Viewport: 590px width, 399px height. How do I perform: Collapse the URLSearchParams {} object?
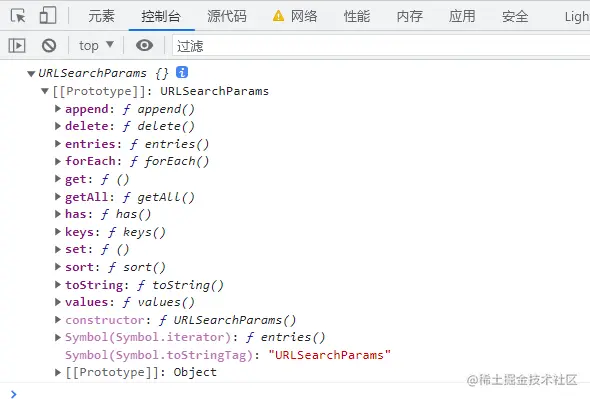[31, 73]
